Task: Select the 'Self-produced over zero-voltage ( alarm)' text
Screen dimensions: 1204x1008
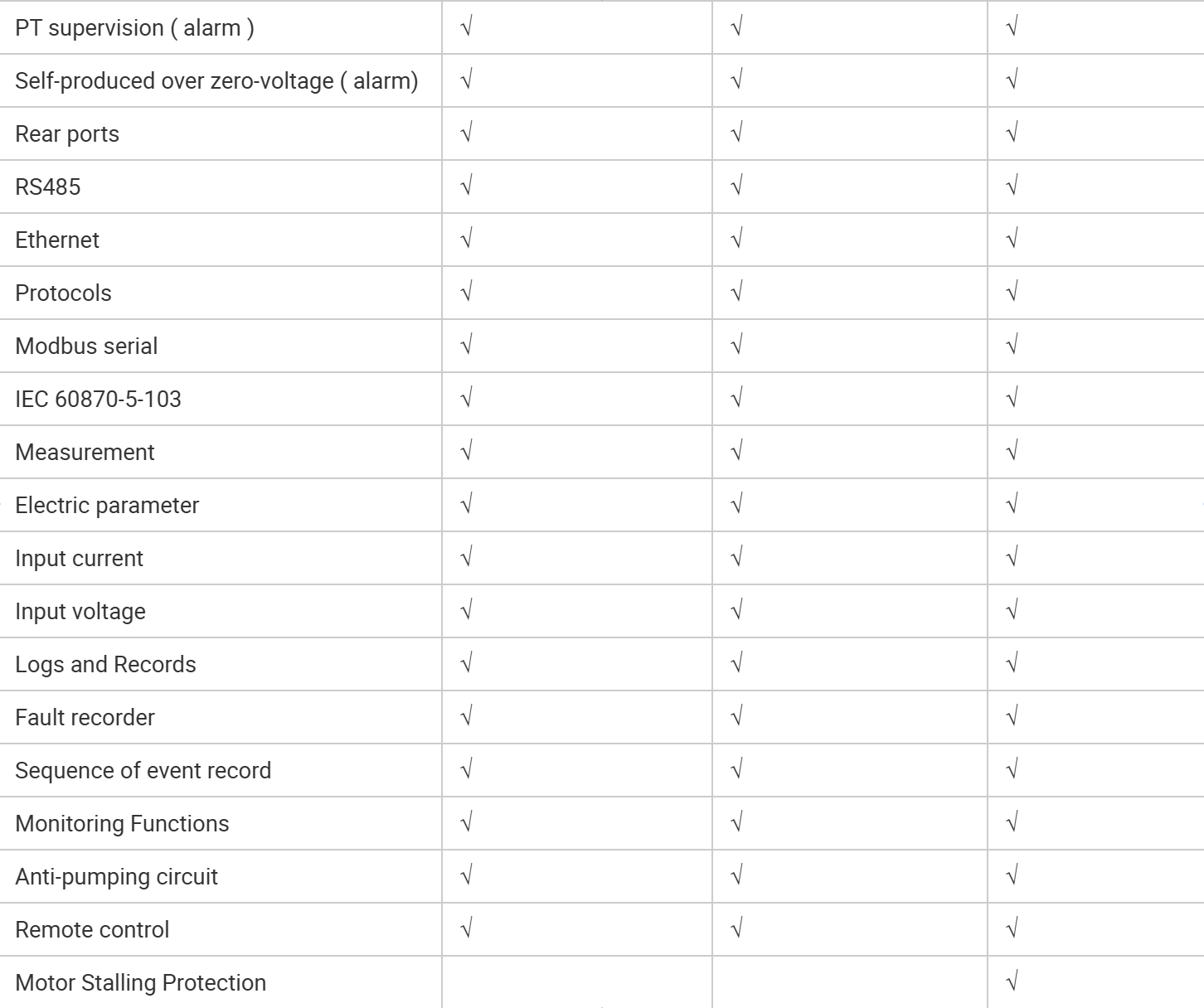Action: (216, 81)
